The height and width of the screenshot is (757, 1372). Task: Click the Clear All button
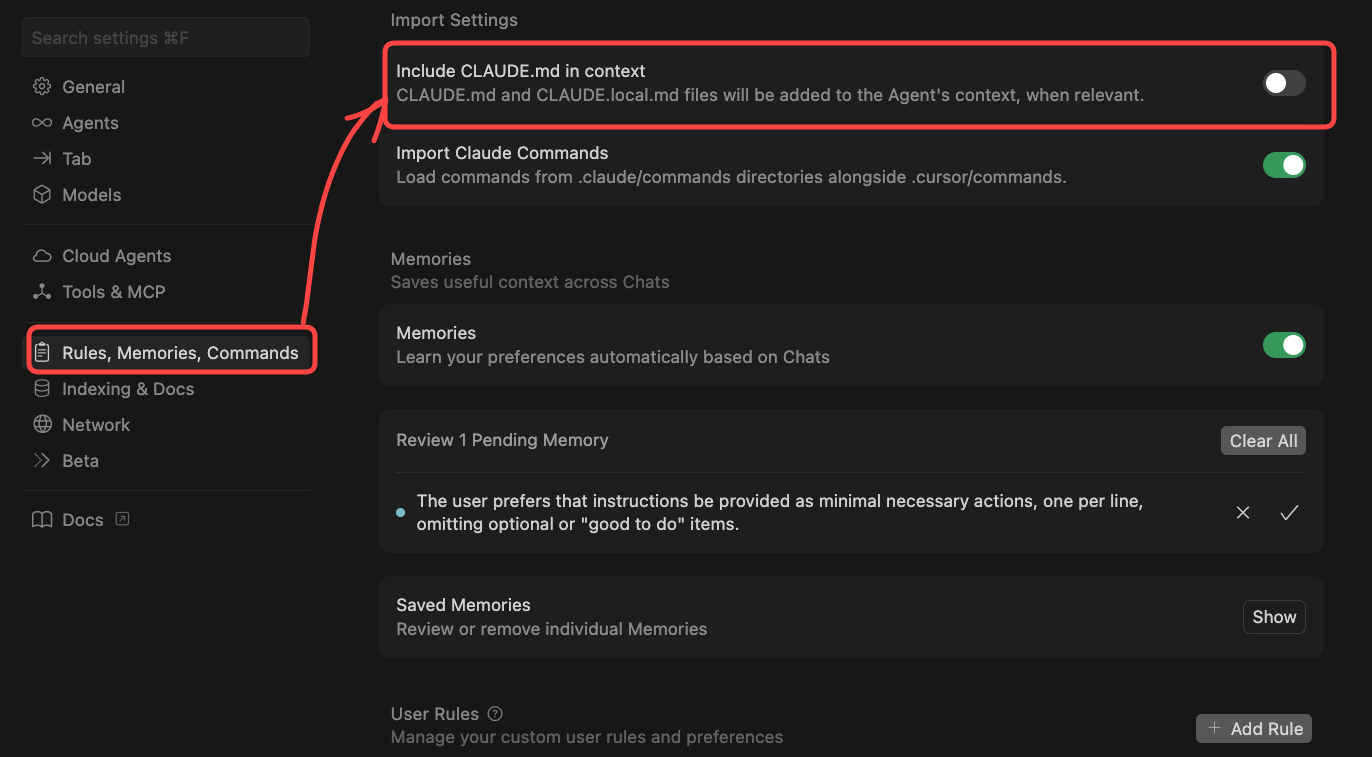pyautogui.click(x=1263, y=441)
